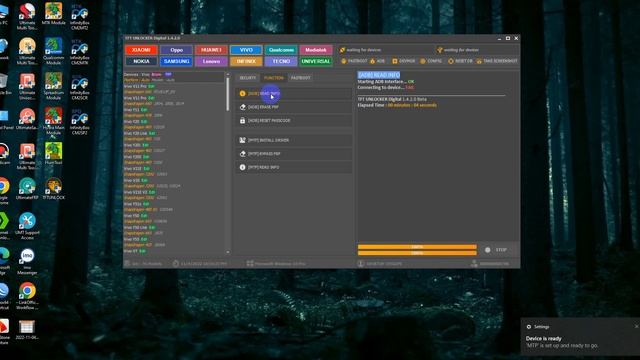
Task: Click the STOP button
Action: point(497,250)
